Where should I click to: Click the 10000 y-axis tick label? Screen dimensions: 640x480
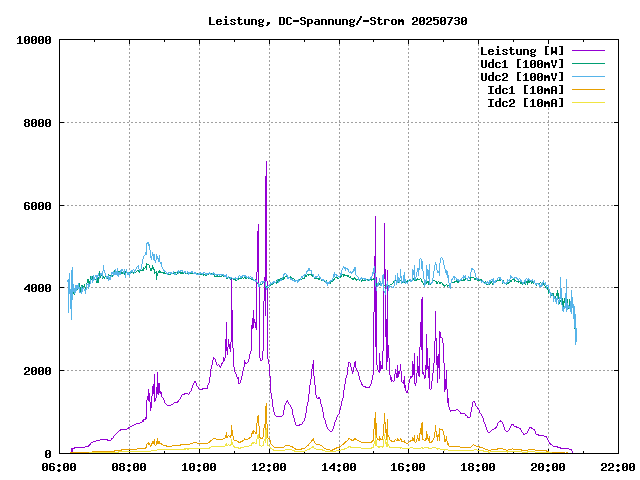[x=34, y=40]
